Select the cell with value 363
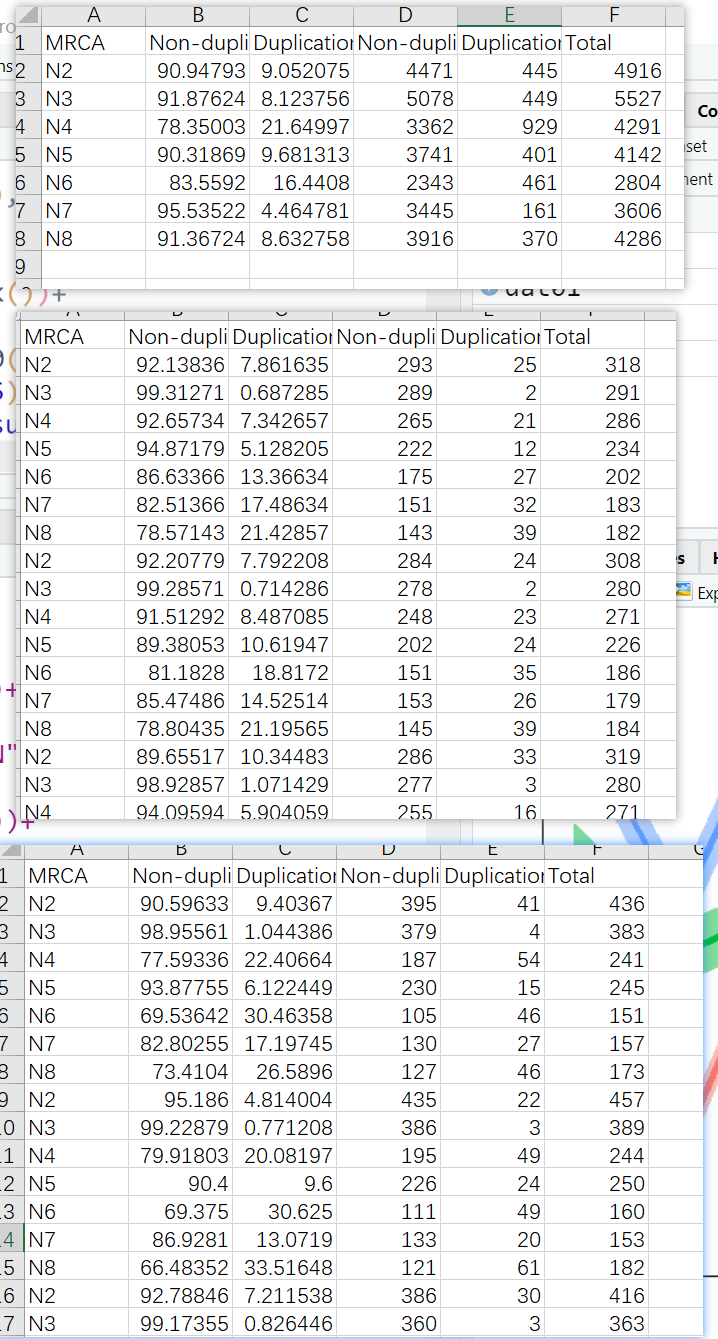 [597, 1323]
